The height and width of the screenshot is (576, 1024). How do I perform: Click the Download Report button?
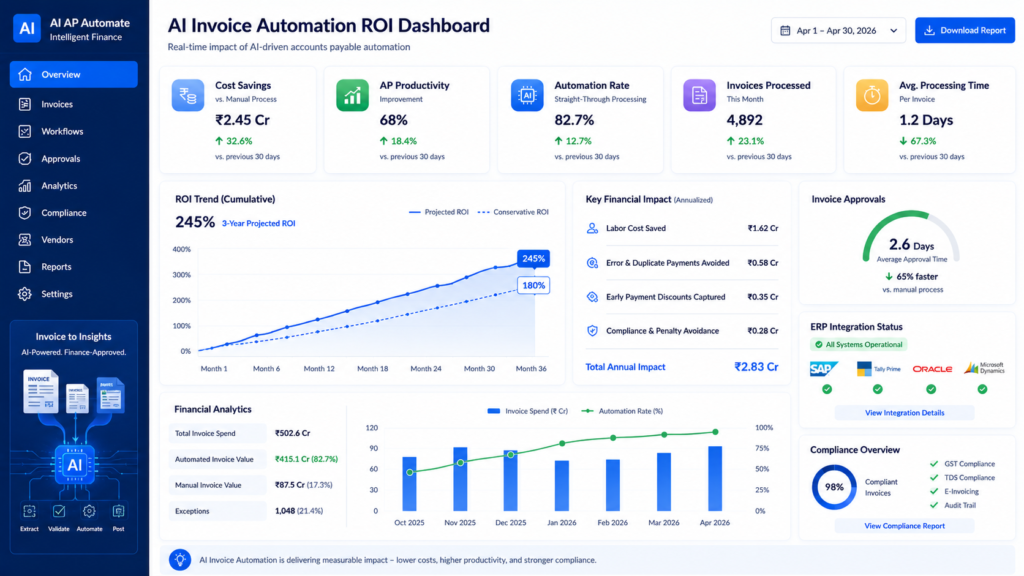(x=965, y=31)
